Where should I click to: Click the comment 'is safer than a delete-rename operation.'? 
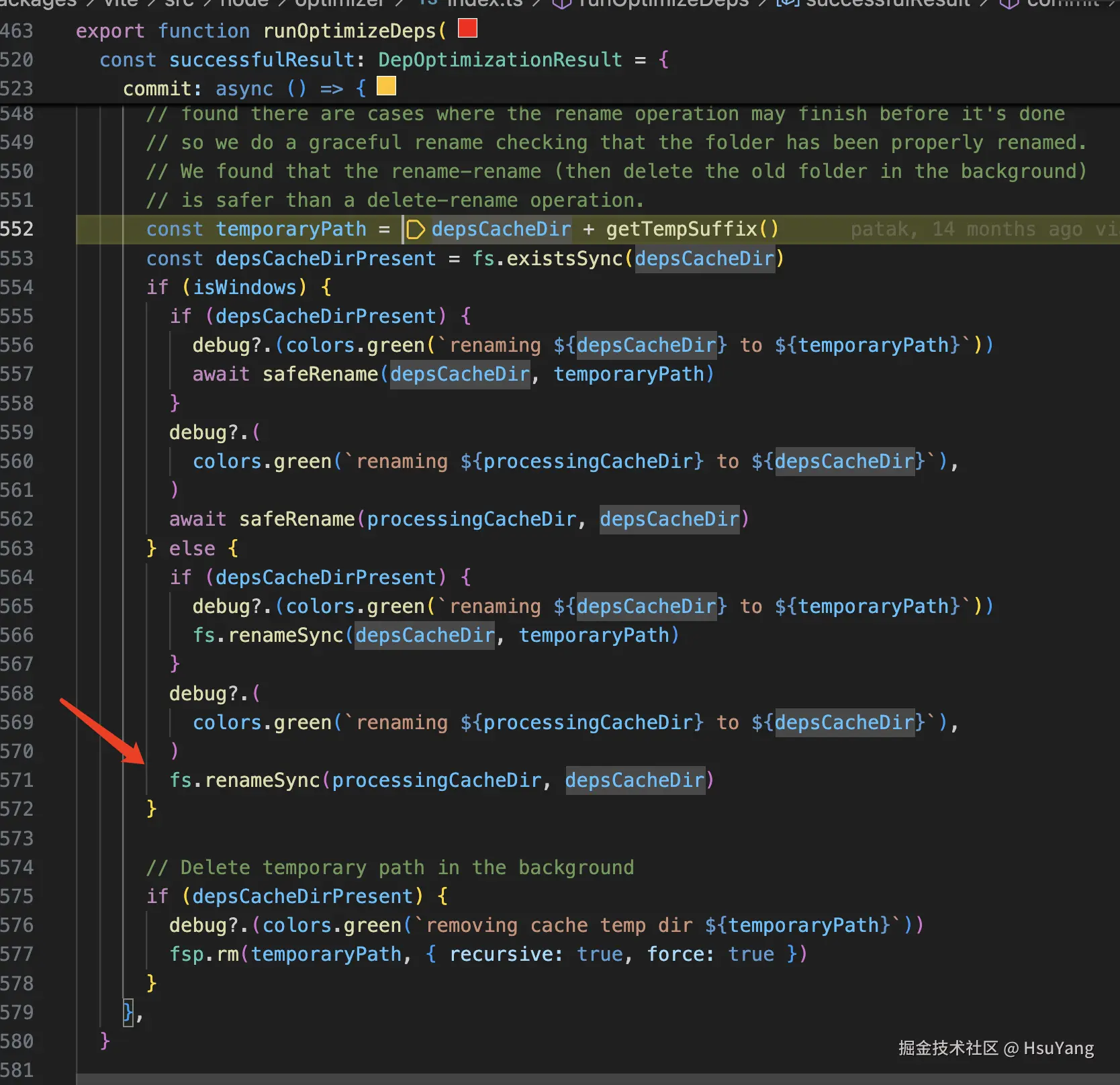[395, 200]
